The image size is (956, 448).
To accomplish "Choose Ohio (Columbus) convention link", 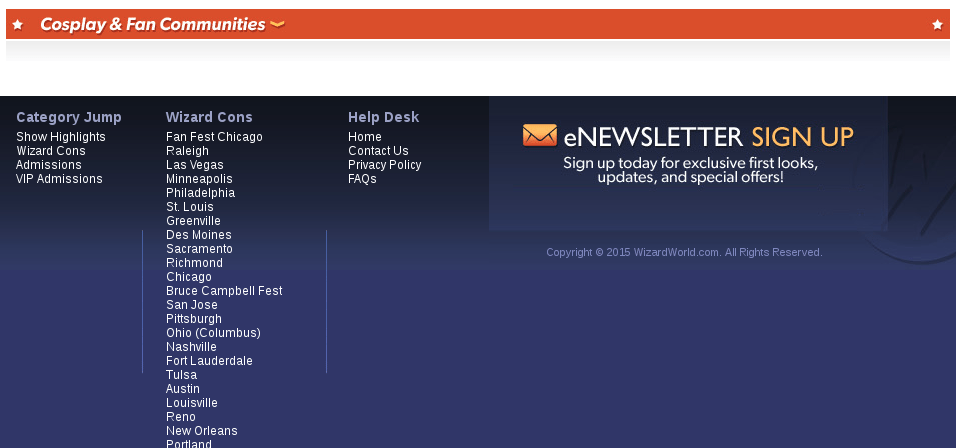I will click(213, 333).
